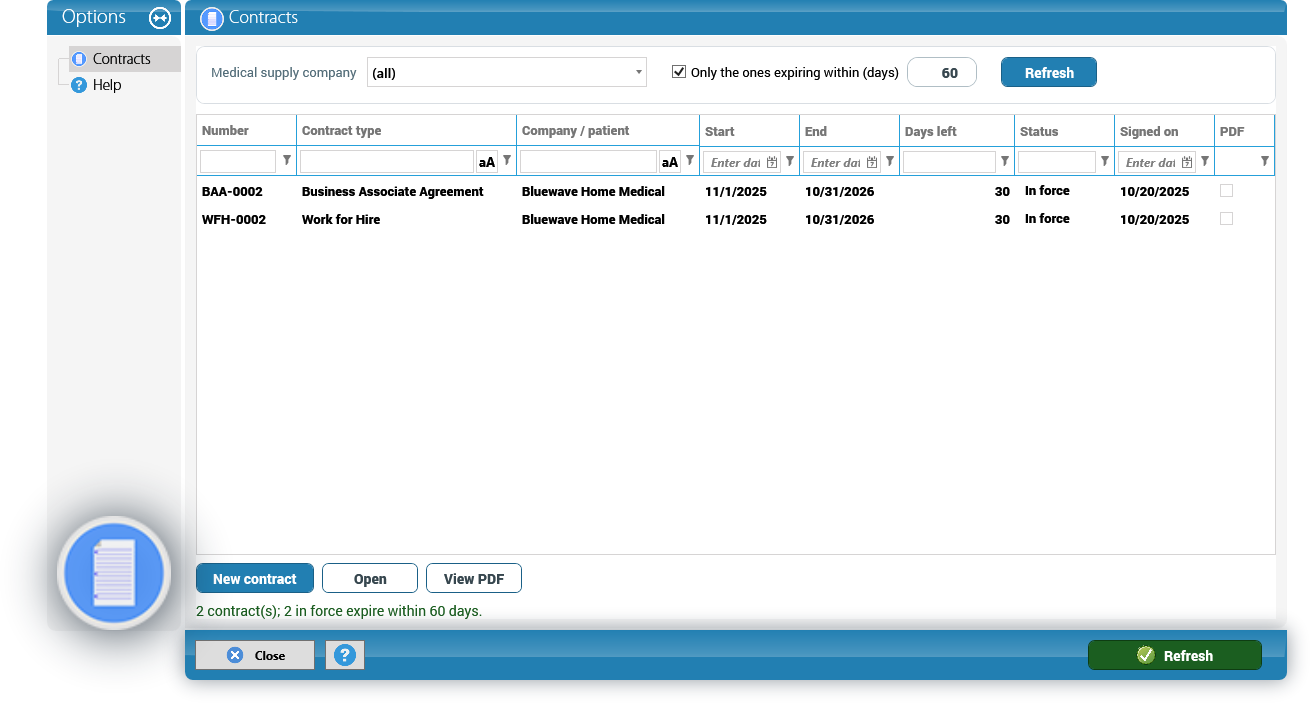1310x703 pixels.
Task: Select the BAA-0002 contract row
Action: click(735, 191)
